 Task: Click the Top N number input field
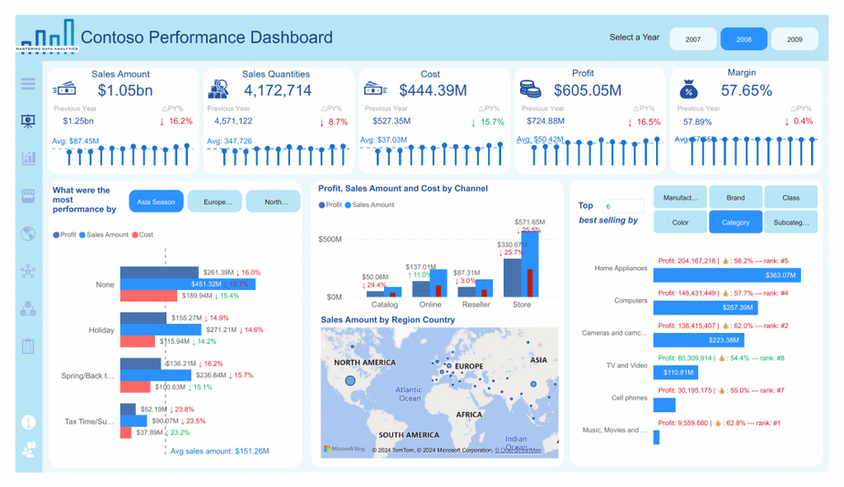[623, 206]
